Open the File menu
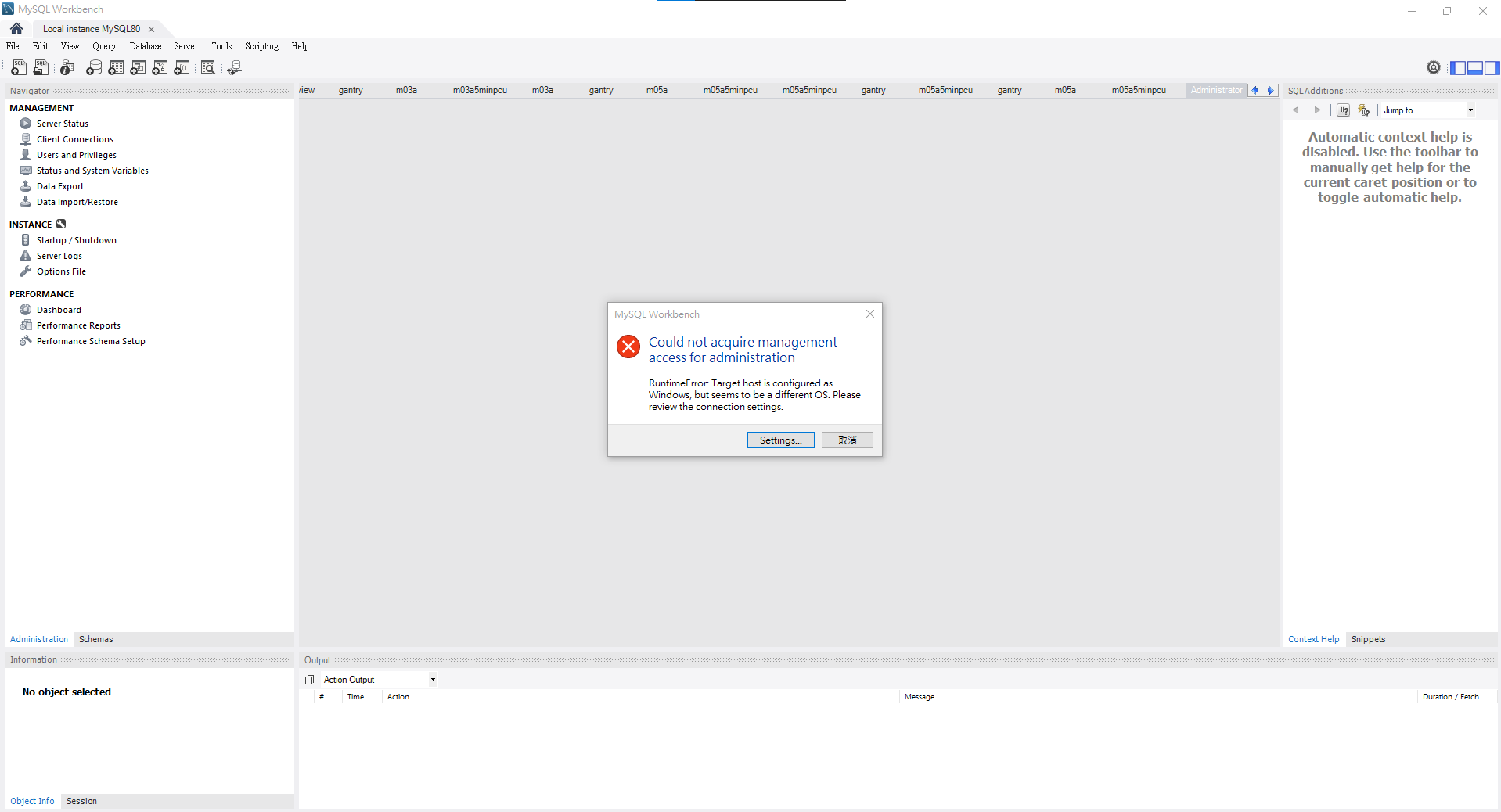This screenshot has width=1501, height=812. click(x=13, y=46)
